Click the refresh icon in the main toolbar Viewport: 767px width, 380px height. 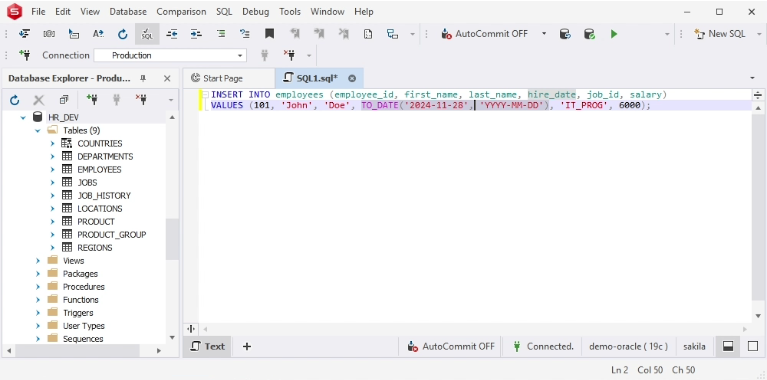(122, 34)
